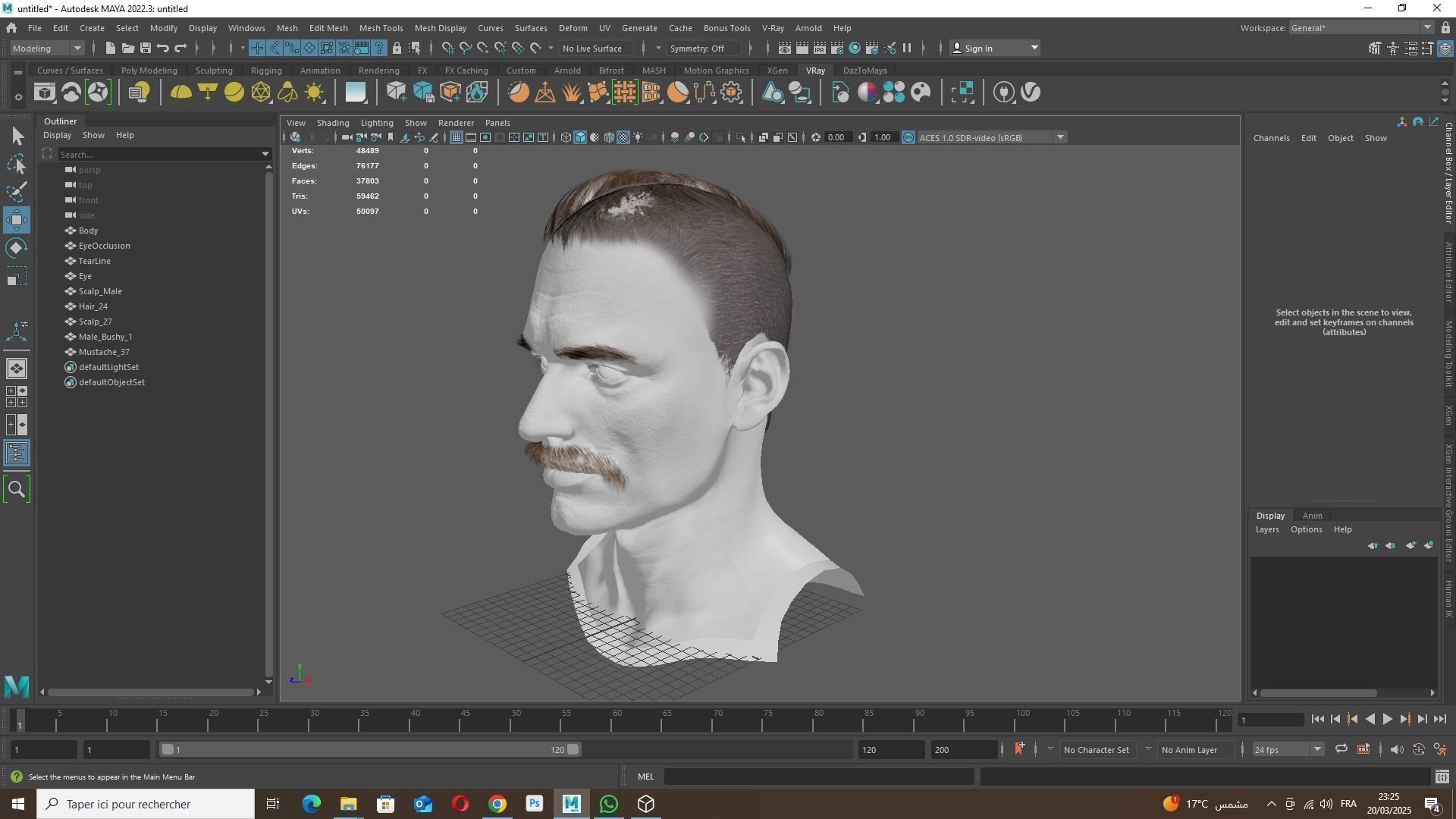Click the MEL script language button
This screenshot has height=819, width=1456.
tap(645, 776)
